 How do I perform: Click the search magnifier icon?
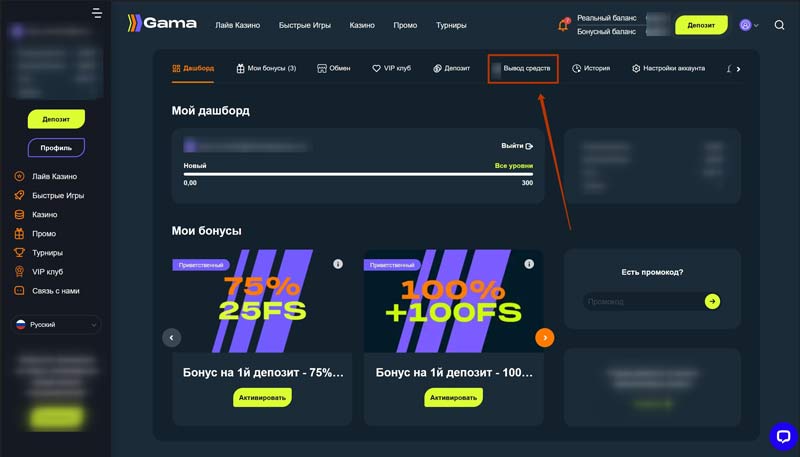click(x=779, y=25)
